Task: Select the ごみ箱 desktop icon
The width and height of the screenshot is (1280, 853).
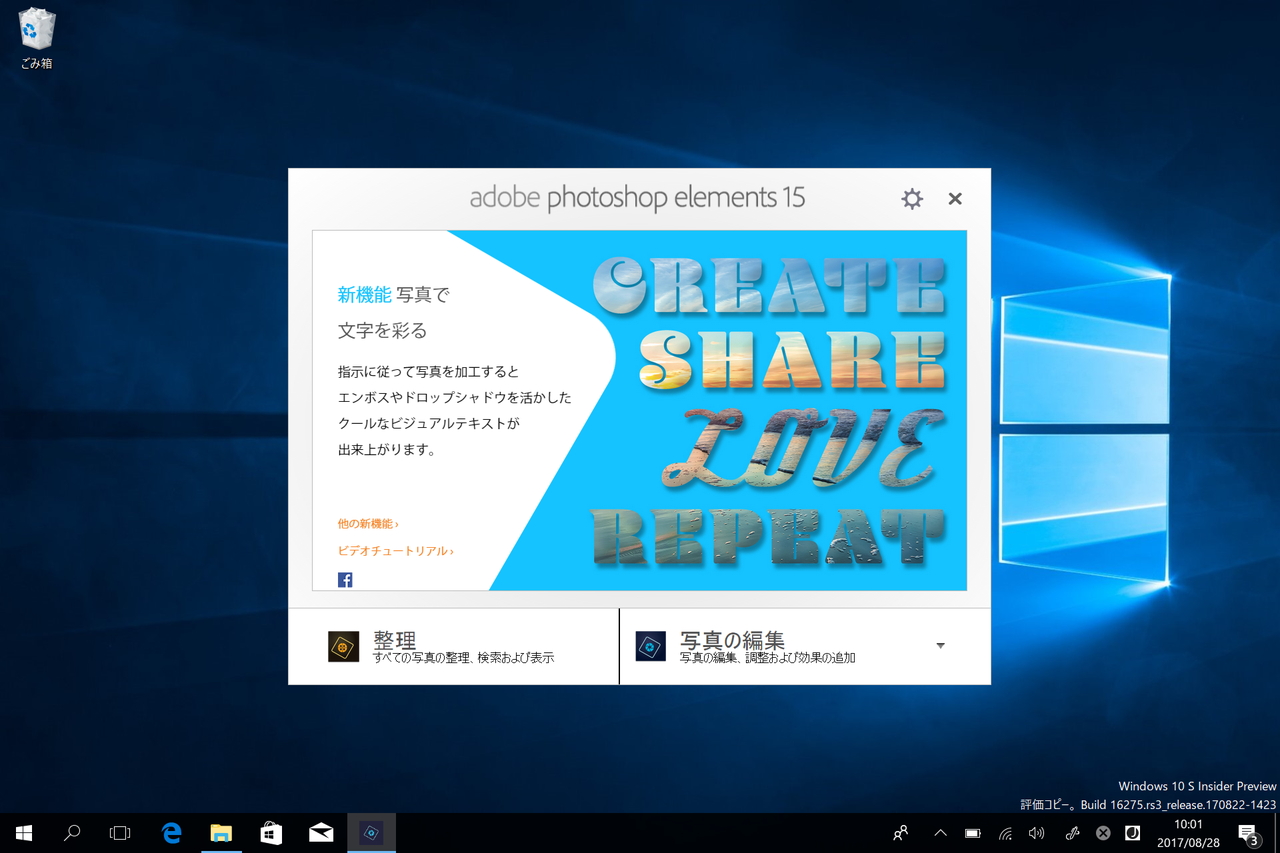Action: click(x=37, y=39)
